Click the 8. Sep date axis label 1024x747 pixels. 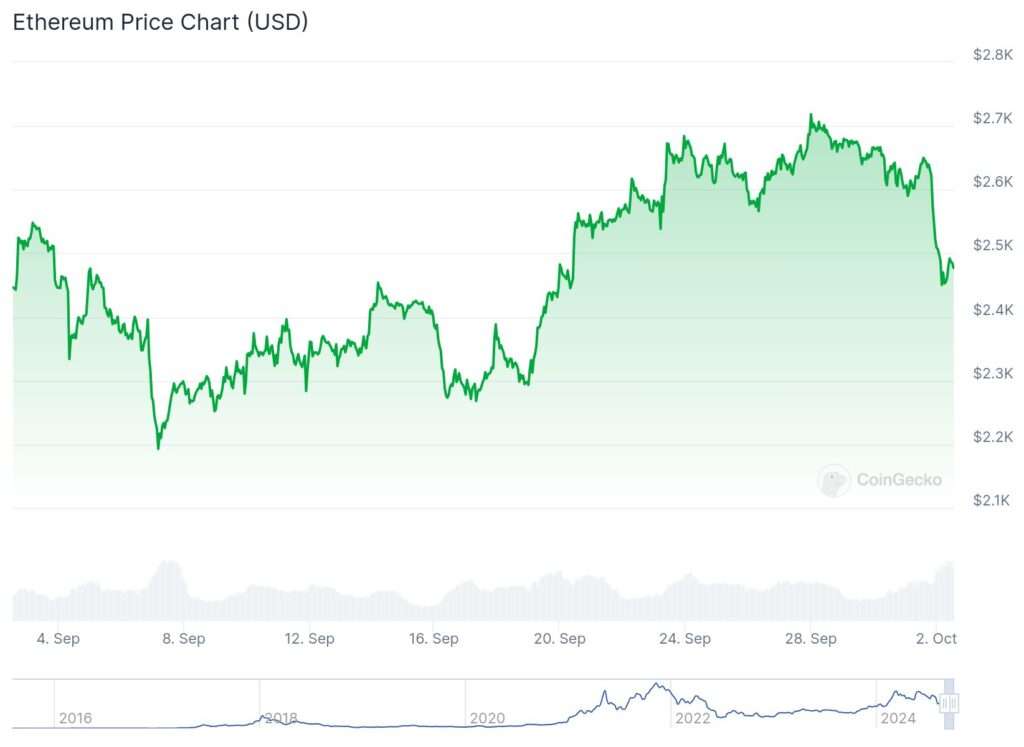(183, 639)
